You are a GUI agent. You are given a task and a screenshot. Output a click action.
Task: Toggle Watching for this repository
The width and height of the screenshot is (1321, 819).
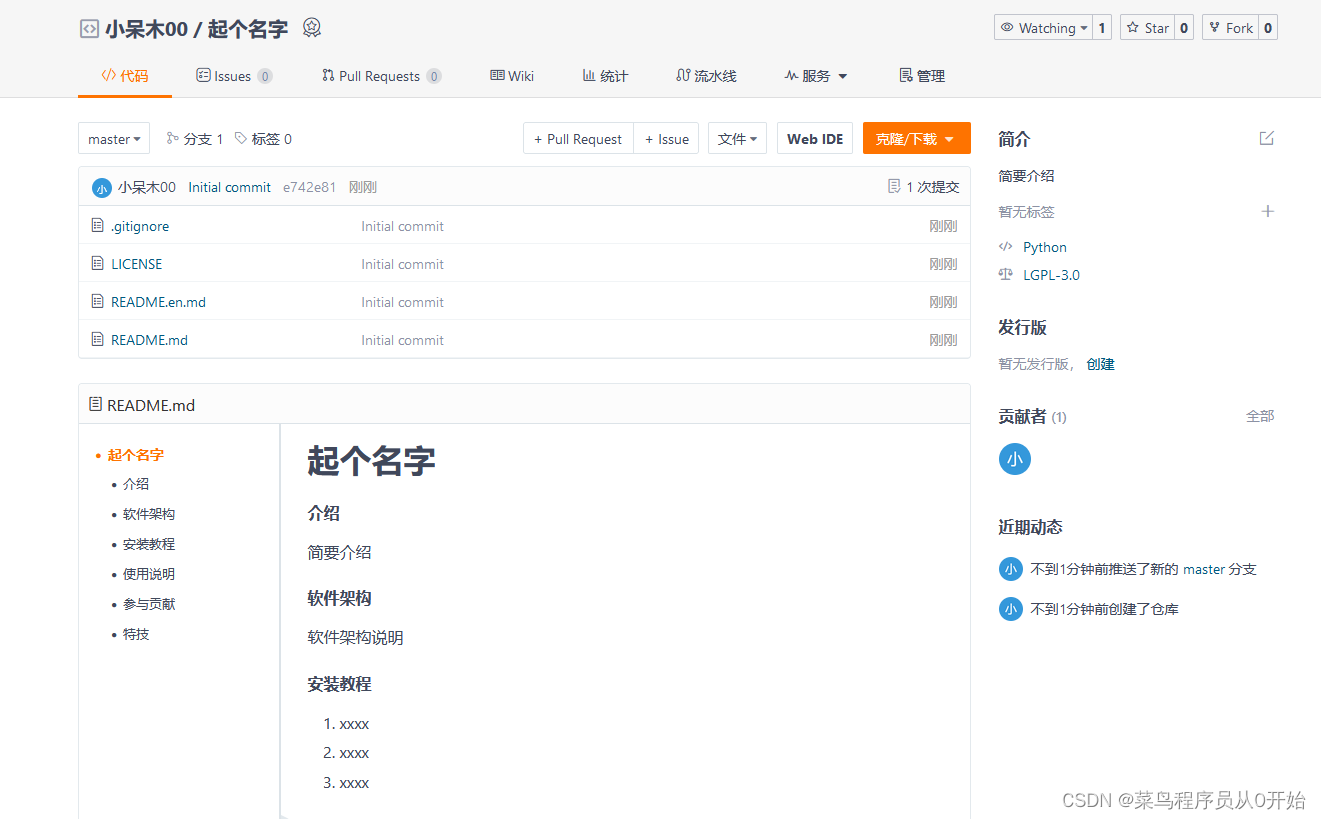click(x=1043, y=27)
